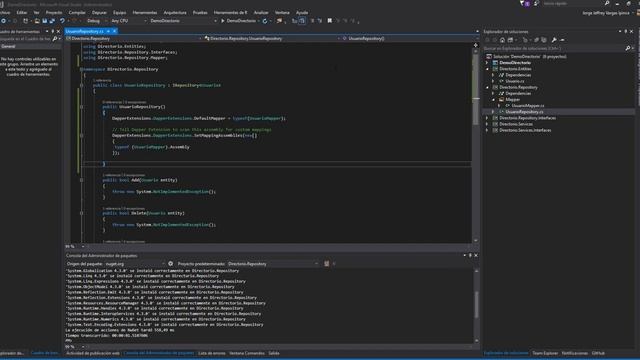Image resolution: width=640 pixels, height=360 pixels.
Task: Select UsuarioRepository.cs in Solution Explorer
Action: click(524, 112)
